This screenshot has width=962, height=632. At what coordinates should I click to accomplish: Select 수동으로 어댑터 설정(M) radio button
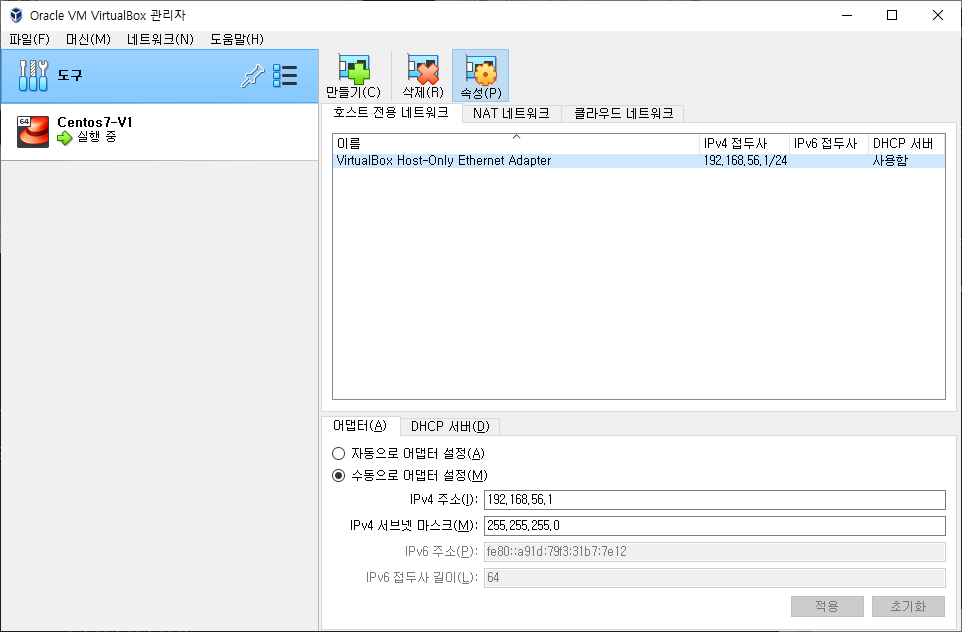[339, 476]
